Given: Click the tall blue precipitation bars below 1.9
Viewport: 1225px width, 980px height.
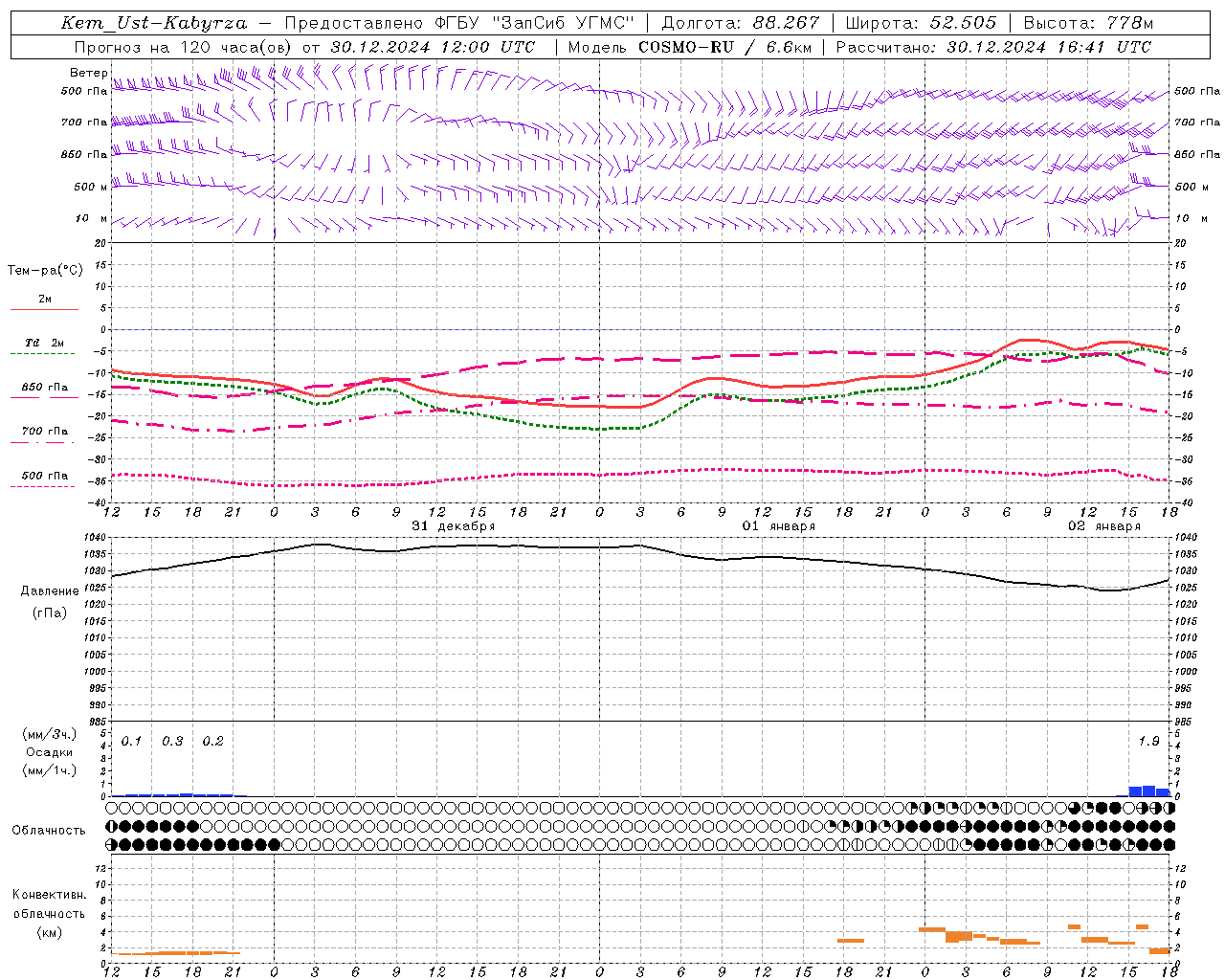Looking at the screenshot, I should (1148, 791).
